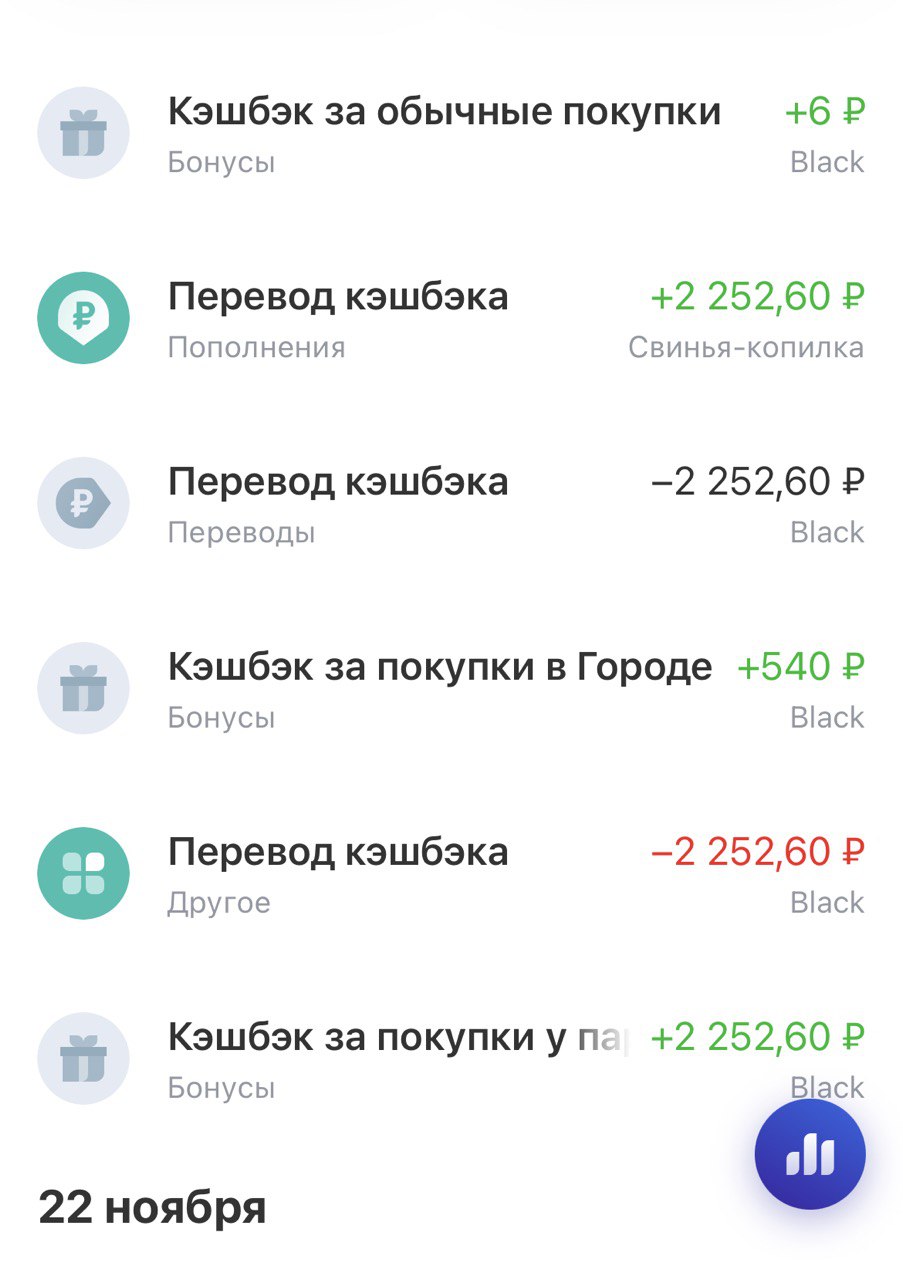Click the green +2 252,60 ₽ above Свинья-копилка

pyautogui.click(x=757, y=296)
